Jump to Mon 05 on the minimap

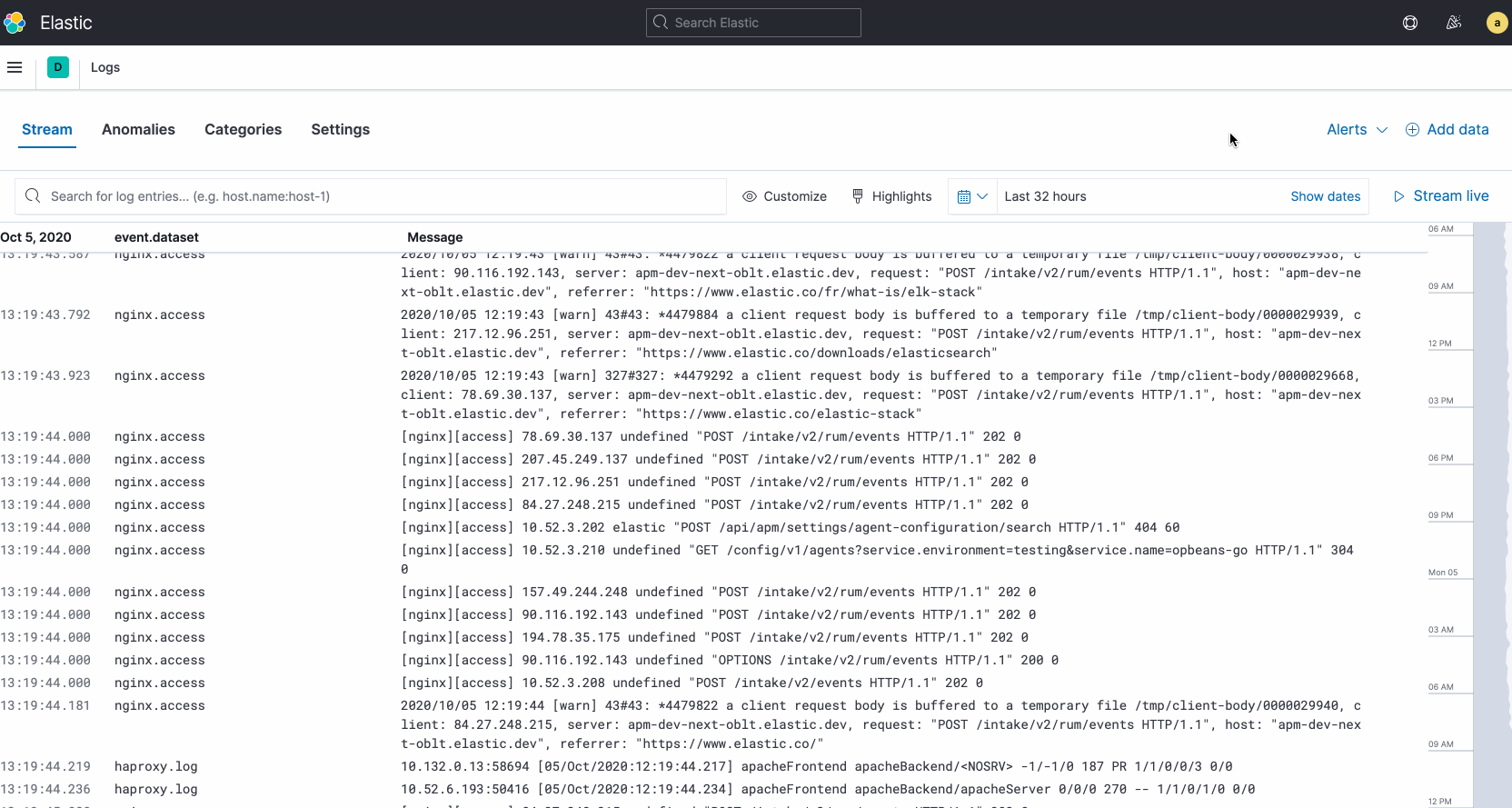(x=1443, y=573)
